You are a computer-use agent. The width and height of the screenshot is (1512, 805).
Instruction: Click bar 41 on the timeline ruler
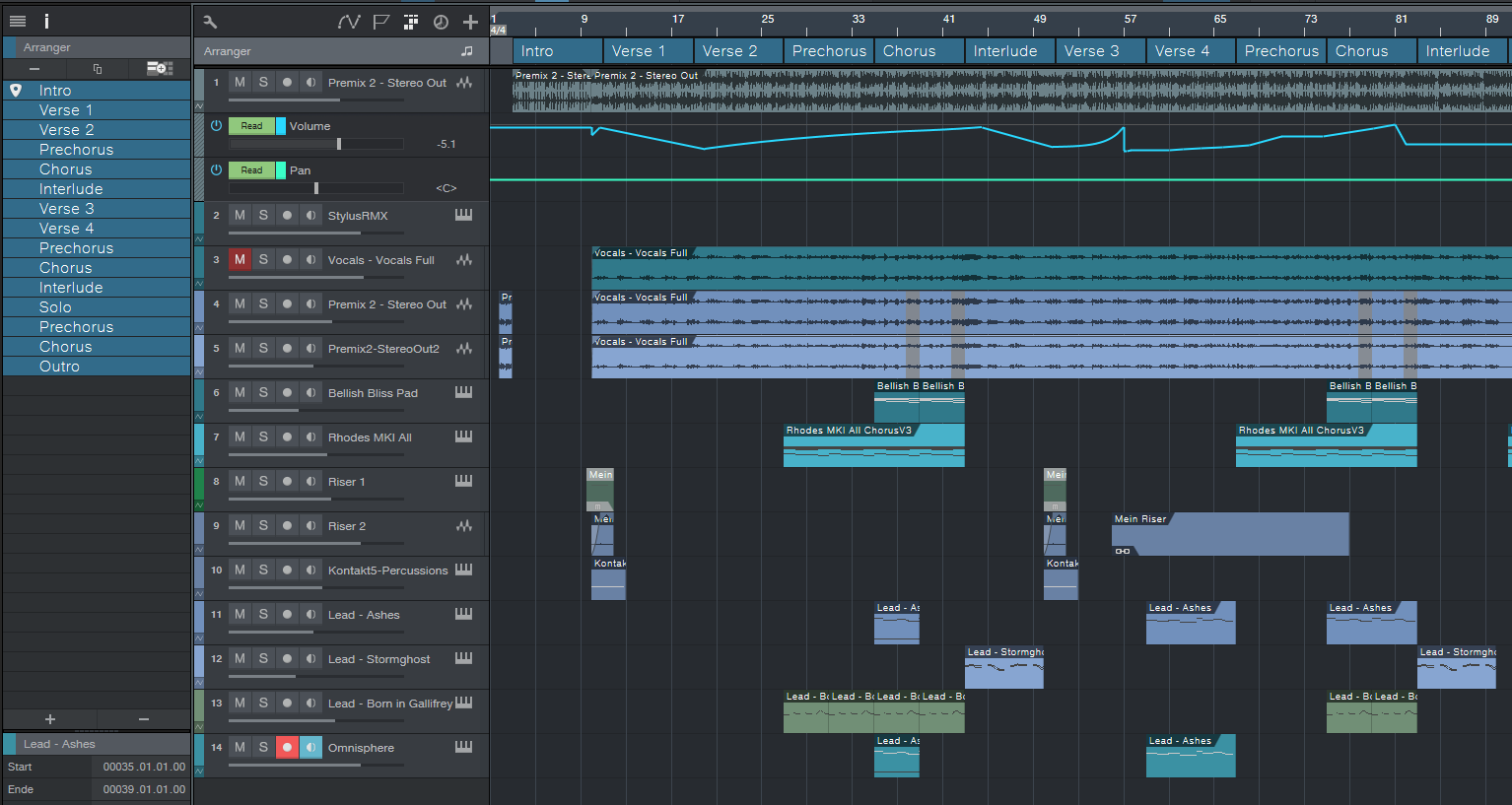[x=948, y=19]
